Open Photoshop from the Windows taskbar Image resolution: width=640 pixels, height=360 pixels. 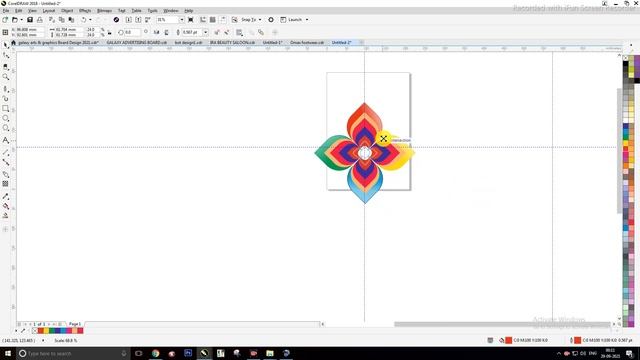(x=188, y=353)
